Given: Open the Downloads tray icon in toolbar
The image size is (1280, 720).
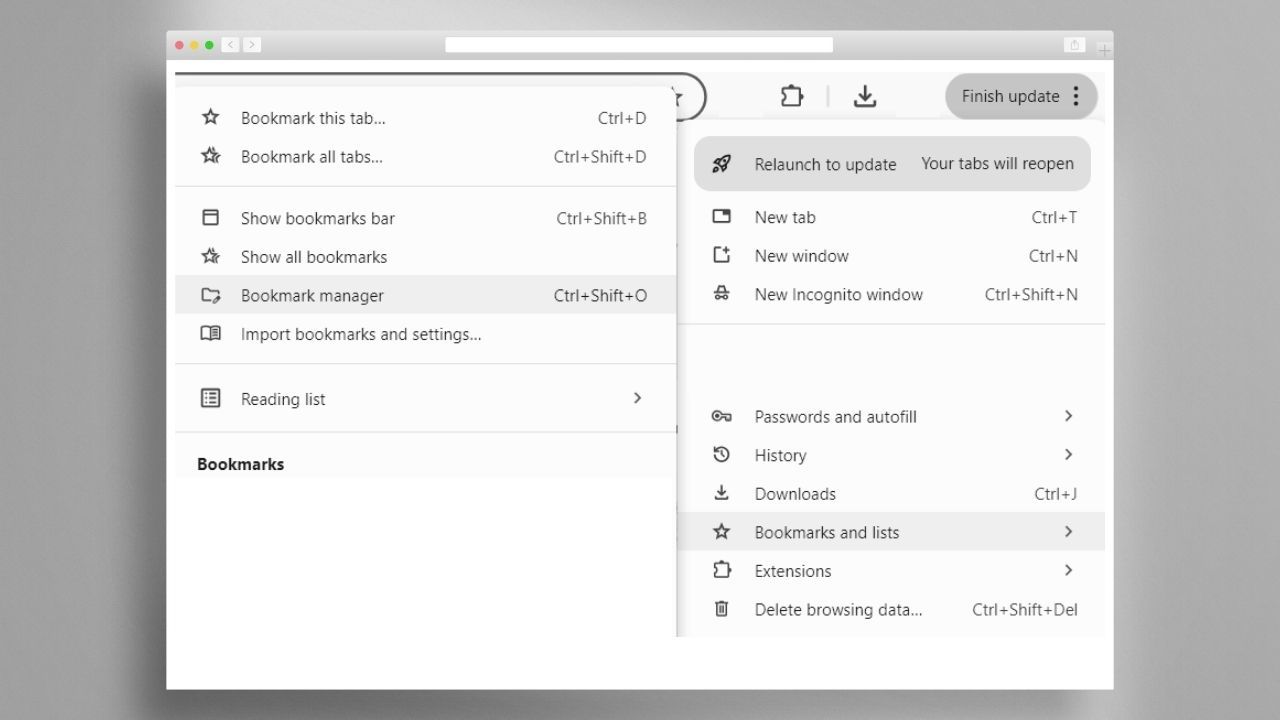Looking at the screenshot, I should 865,96.
